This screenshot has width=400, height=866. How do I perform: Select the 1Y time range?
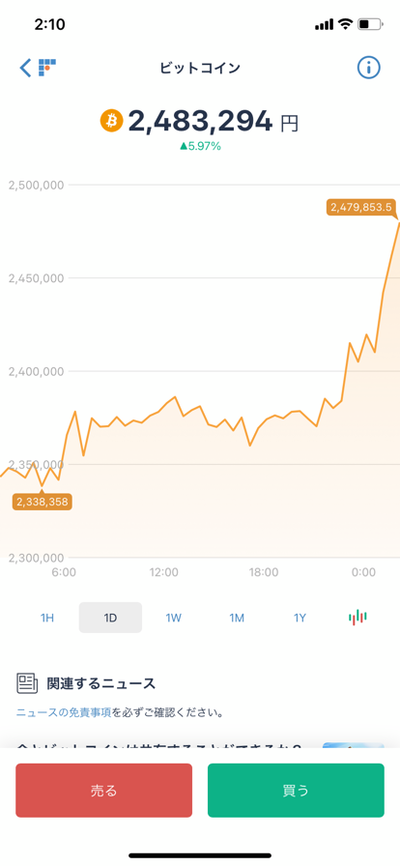click(x=299, y=617)
